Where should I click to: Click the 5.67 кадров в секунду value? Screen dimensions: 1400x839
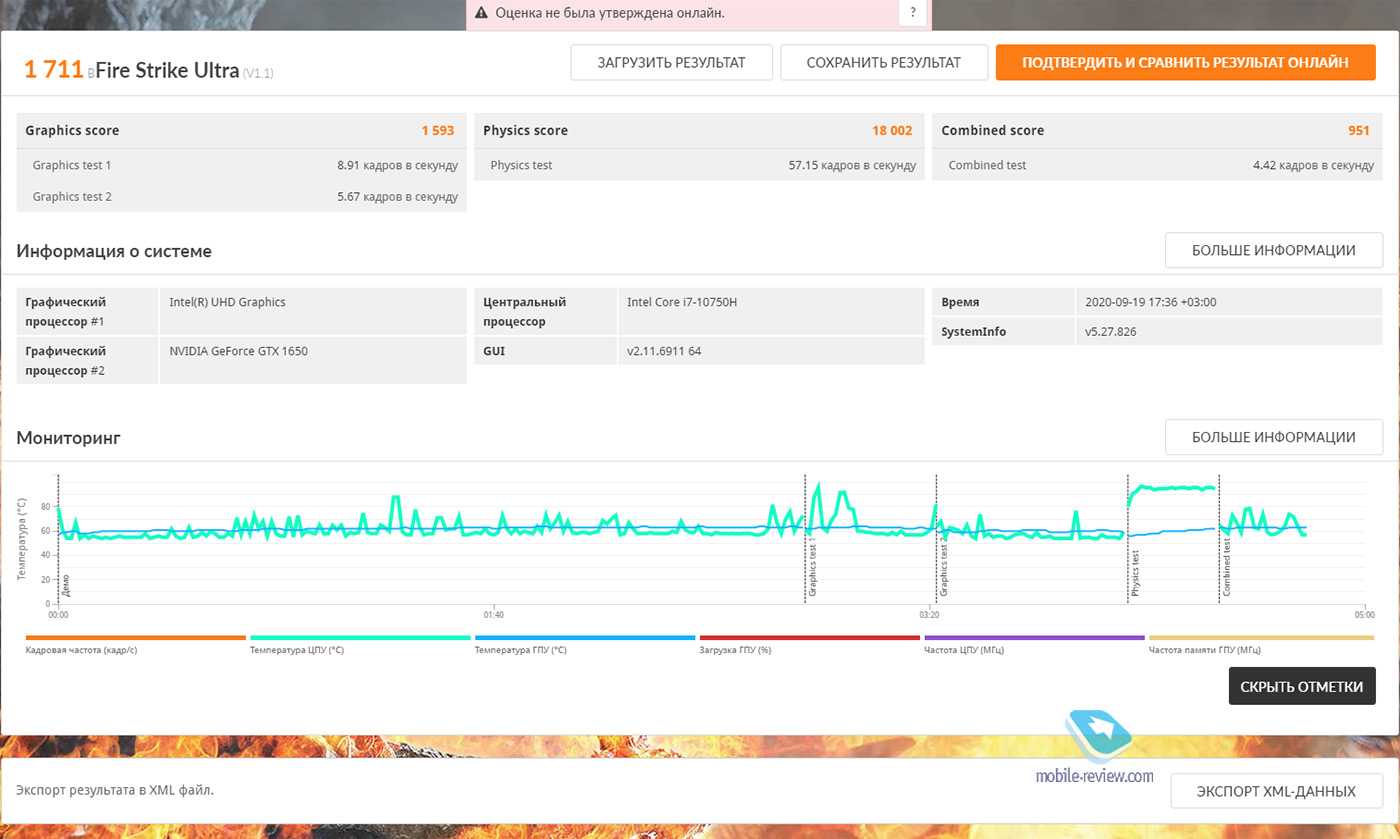pyautogui.click(x=398, y=196)
